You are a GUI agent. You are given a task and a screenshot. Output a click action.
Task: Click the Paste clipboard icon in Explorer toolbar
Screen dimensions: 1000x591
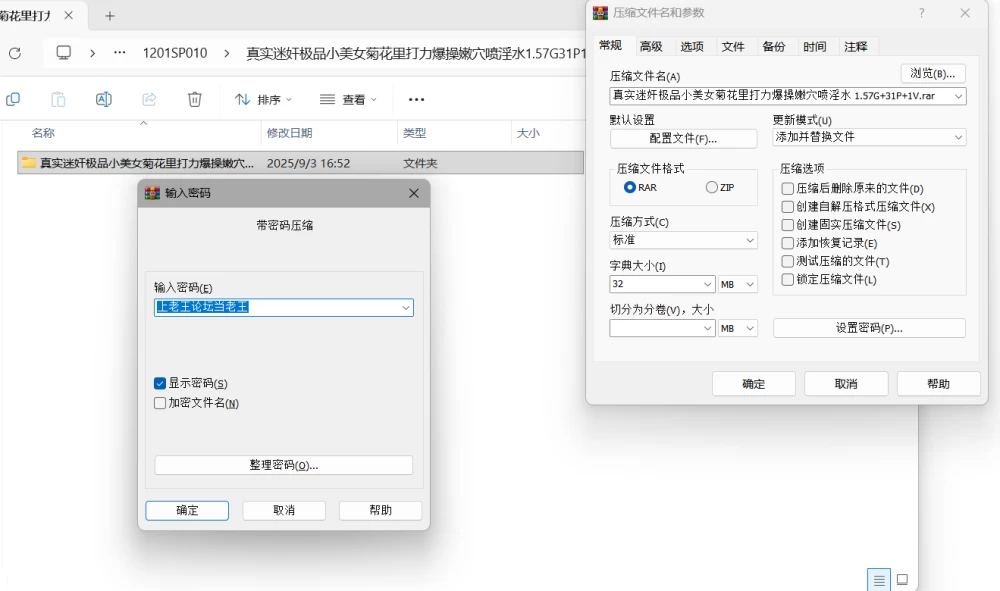(x=58, y=99)
